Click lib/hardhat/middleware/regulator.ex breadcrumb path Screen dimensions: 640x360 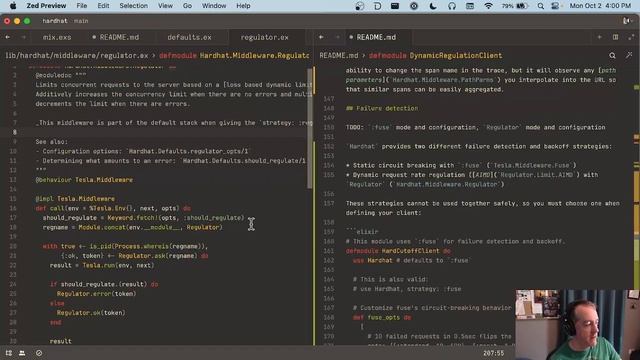pyautogui.click(x=77, y=56)
